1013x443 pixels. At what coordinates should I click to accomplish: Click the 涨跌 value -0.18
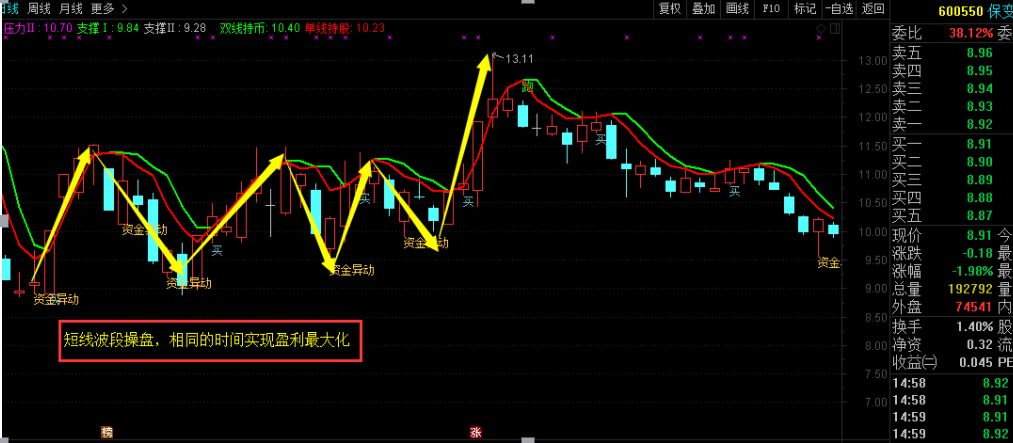976,253
